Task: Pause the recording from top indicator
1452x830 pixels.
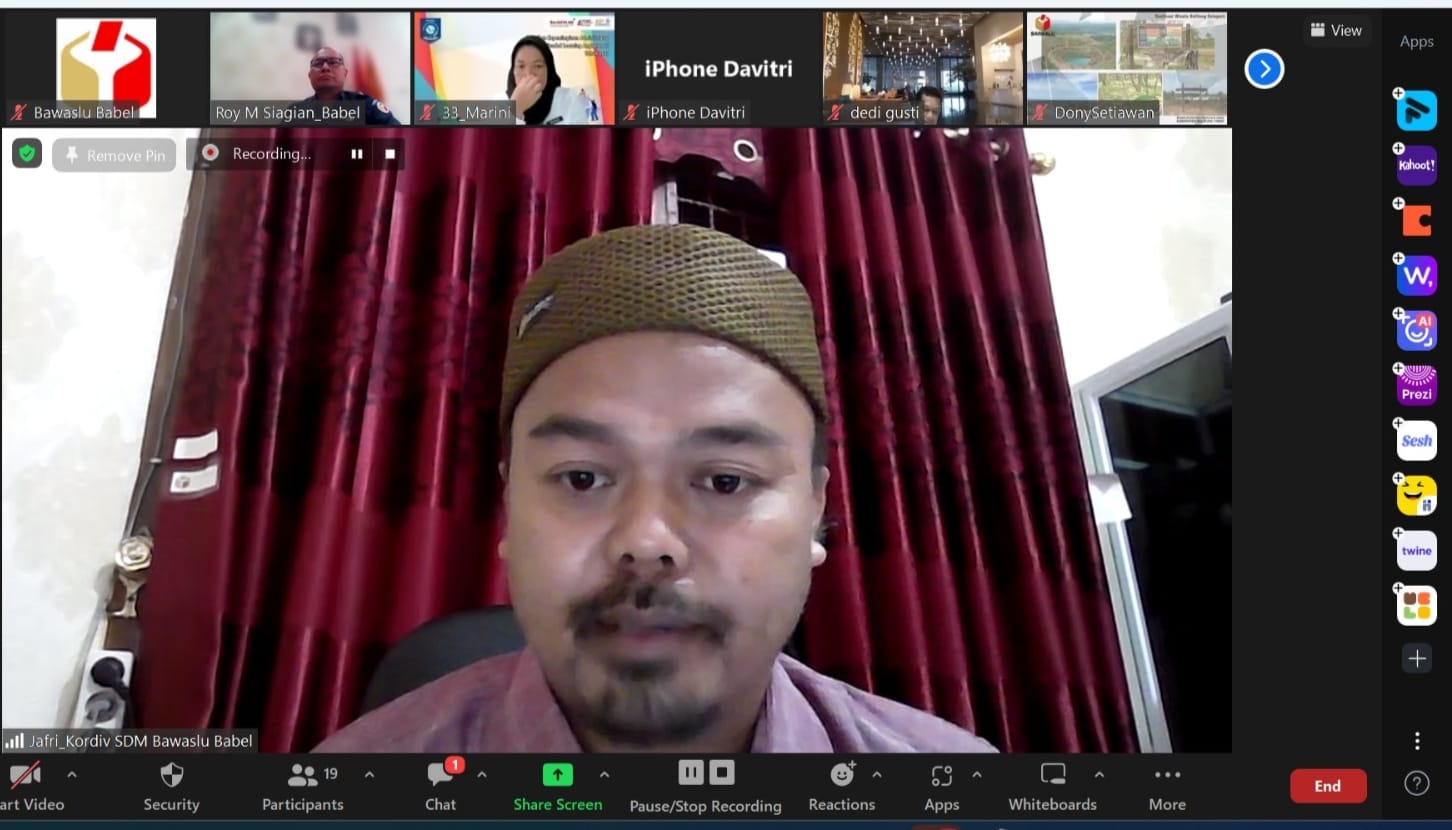Action: (356, 154)
